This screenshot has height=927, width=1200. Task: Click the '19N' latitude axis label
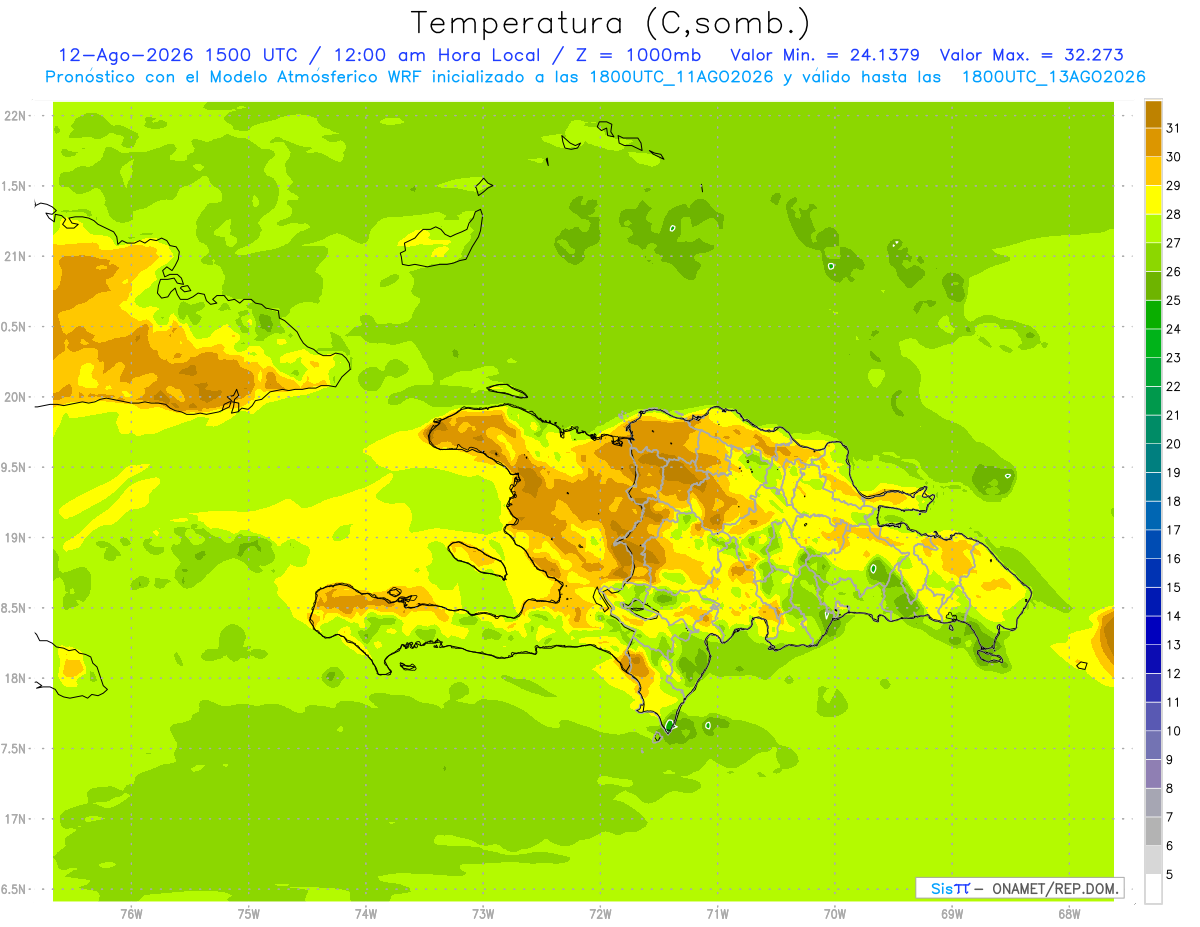click(x=16, y=538)
